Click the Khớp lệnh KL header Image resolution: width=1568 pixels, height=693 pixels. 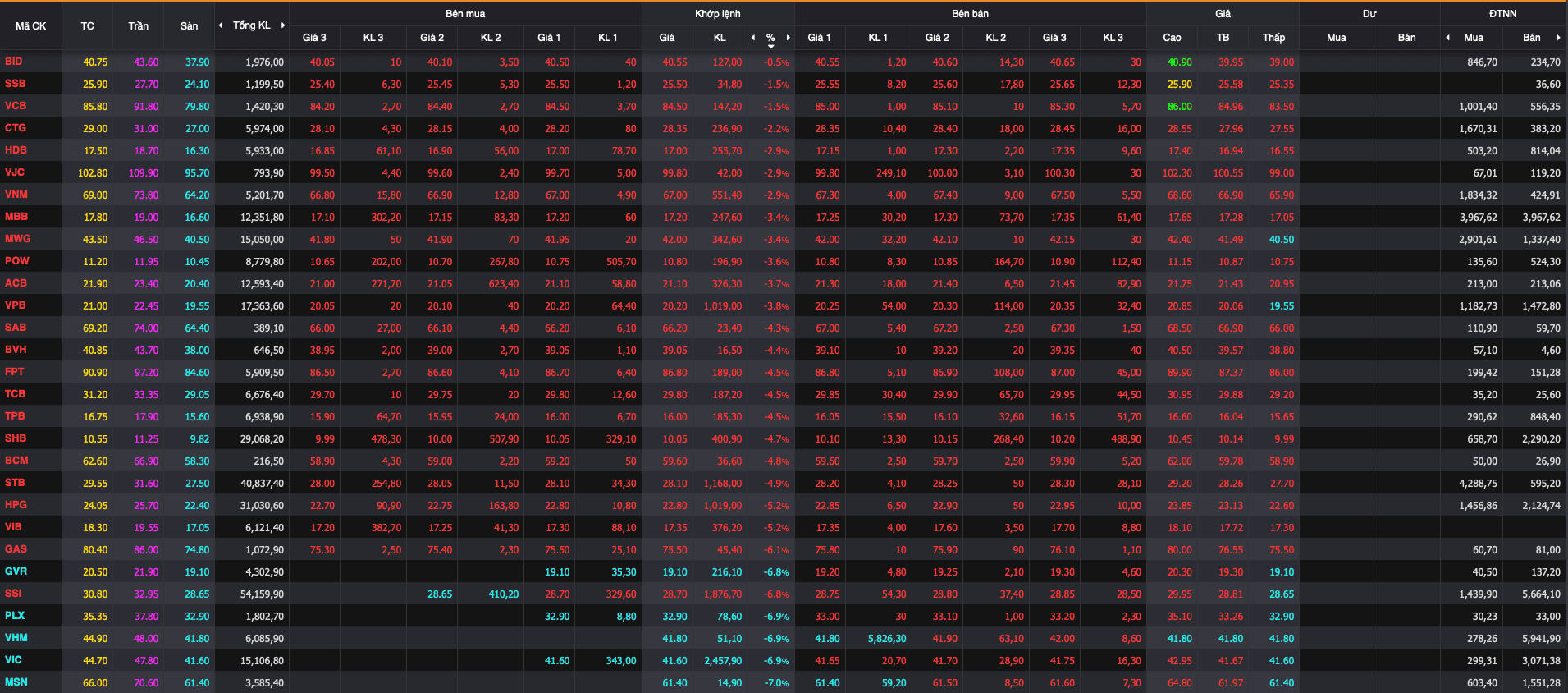(x=720, y=38)
